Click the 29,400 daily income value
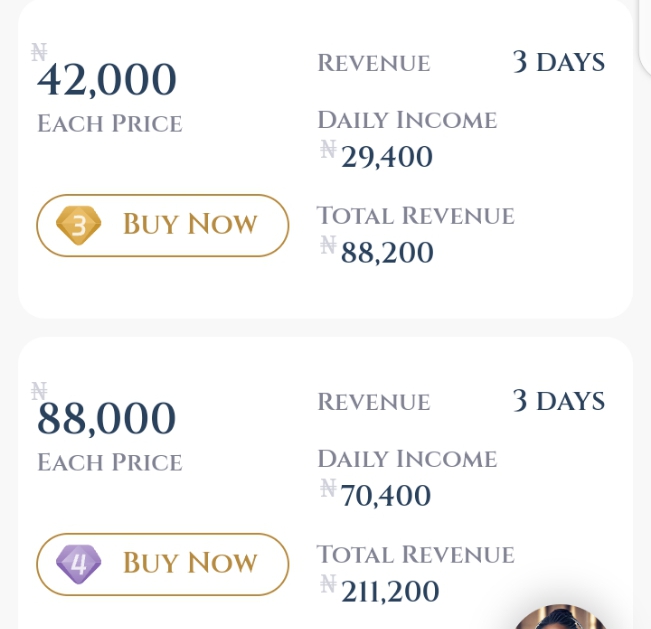 click(387, 157)
